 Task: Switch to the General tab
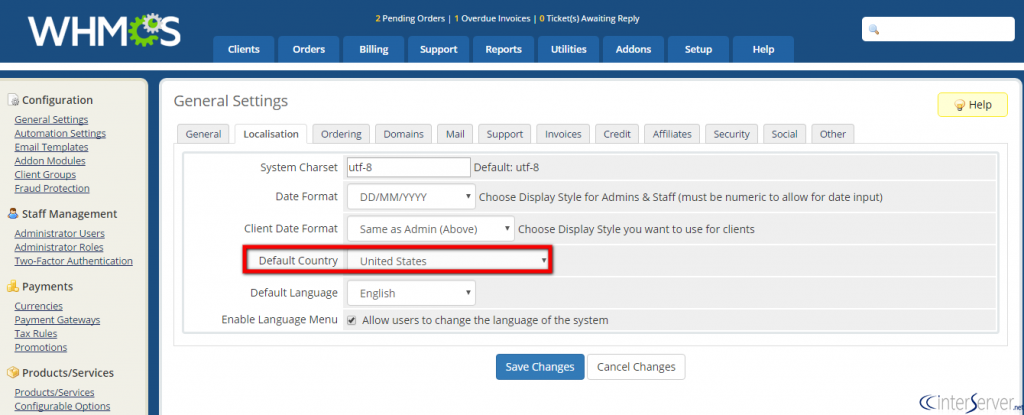point(203,134)
